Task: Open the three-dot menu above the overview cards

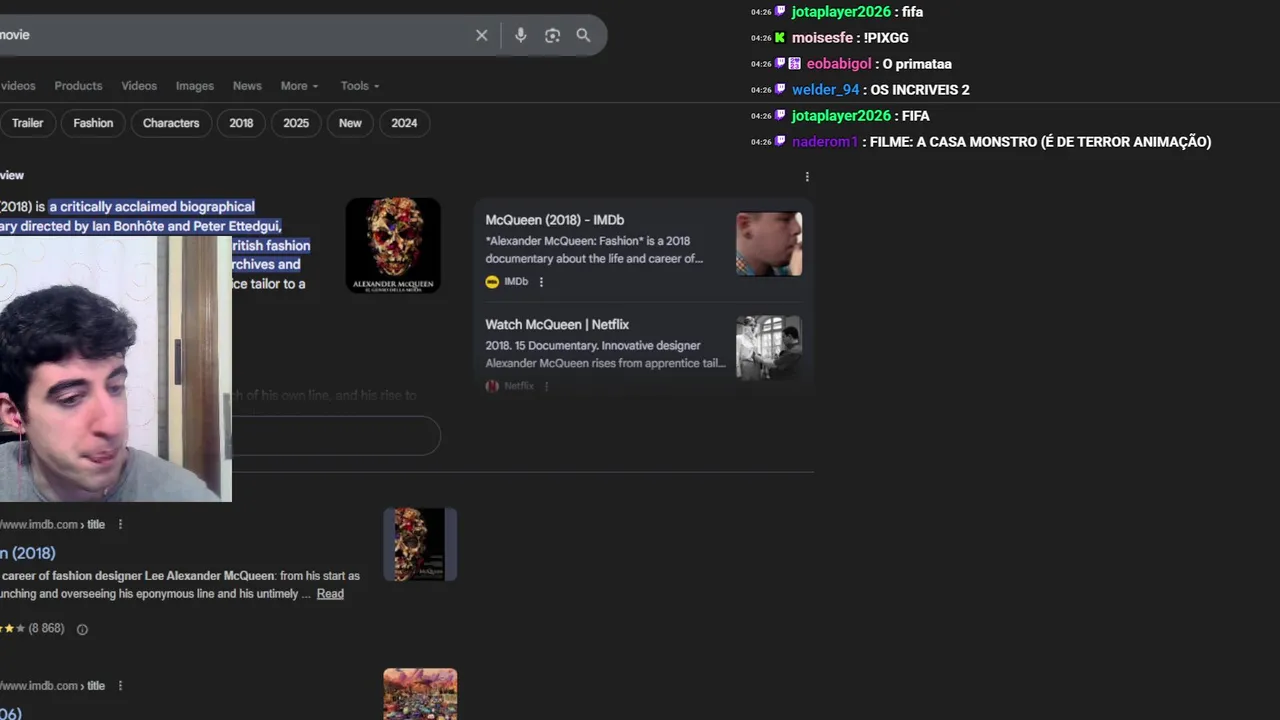Action: click(807, 177)
